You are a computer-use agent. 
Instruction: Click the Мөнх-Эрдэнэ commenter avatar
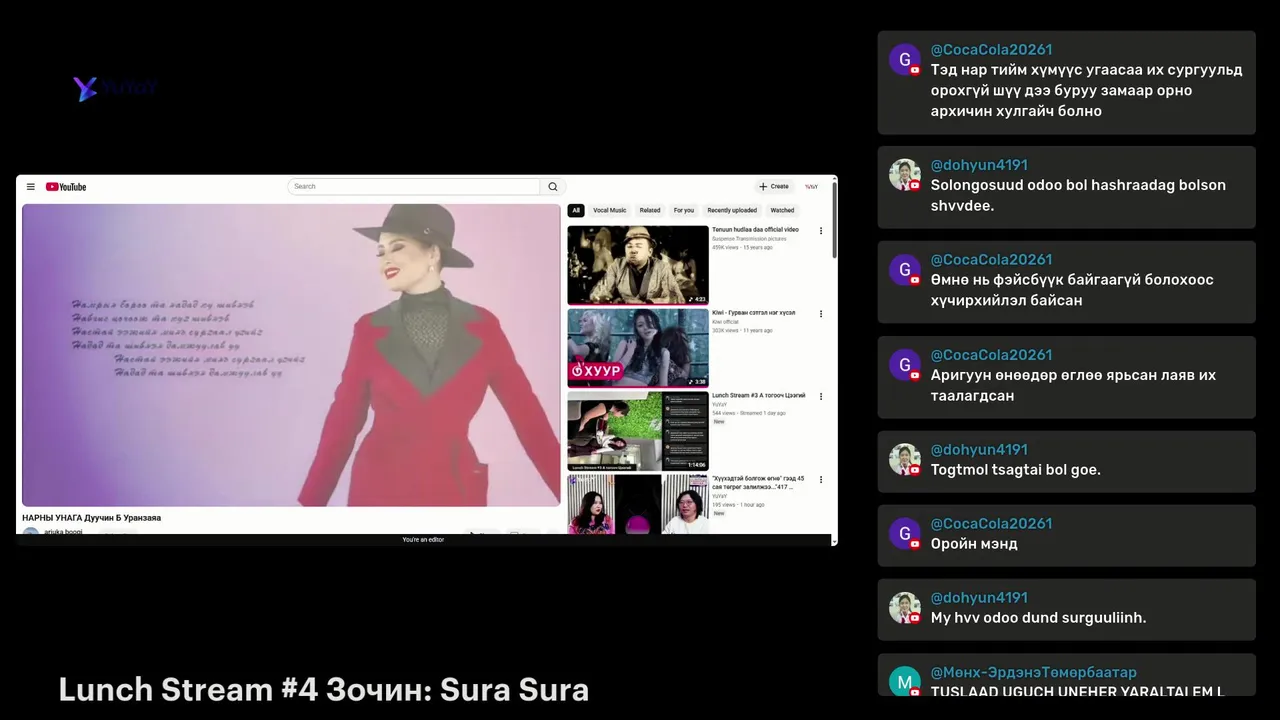(905, 681)
